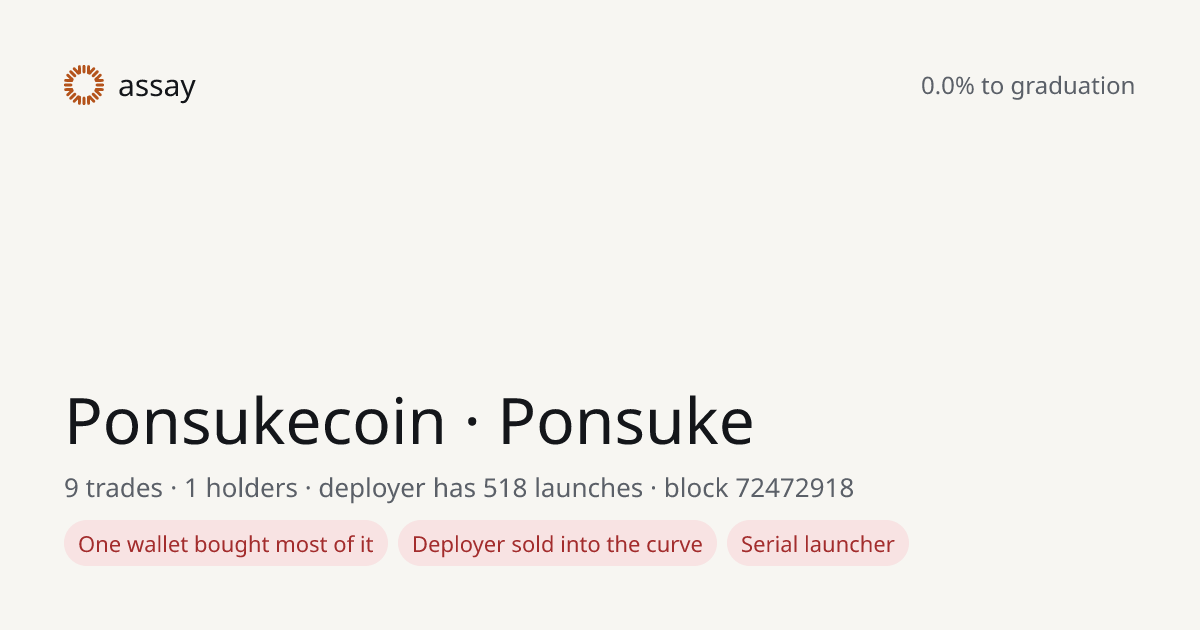Click the 1 holders statistic
The image size is (1200, 630).
(241, 488)
